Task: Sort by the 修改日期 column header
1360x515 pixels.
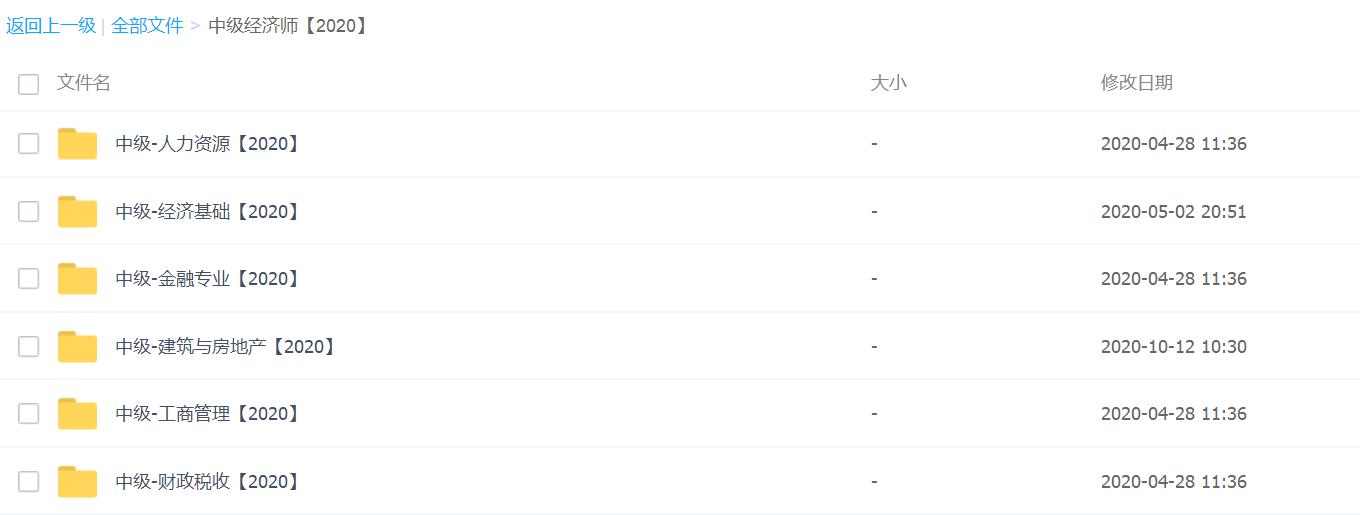Action: (1137, 83)
